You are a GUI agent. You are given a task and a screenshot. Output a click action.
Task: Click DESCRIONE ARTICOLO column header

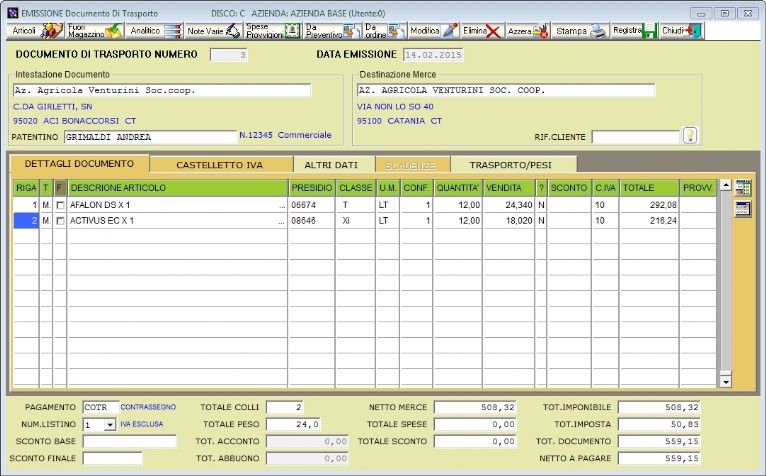tap(178, 188)
